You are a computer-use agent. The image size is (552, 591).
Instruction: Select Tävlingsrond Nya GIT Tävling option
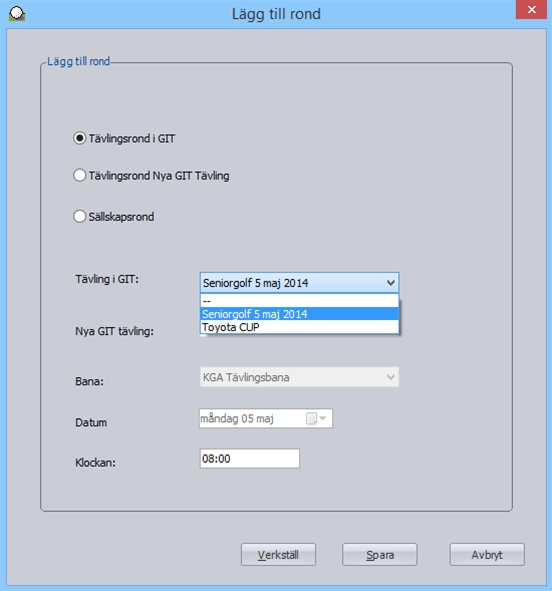pyautogui.click(x=80, y=175)
